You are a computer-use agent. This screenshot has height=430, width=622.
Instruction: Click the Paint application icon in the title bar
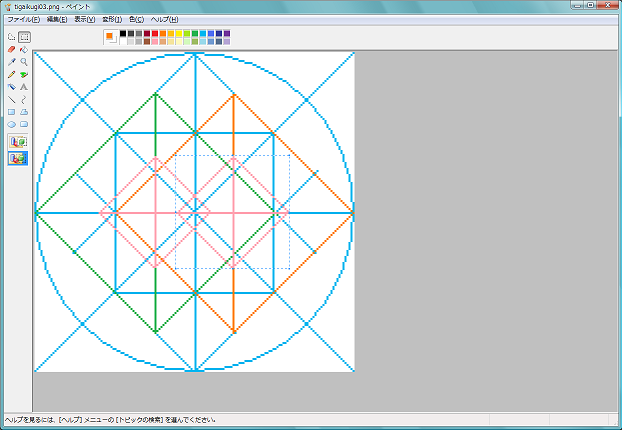(x=8, y=7)
